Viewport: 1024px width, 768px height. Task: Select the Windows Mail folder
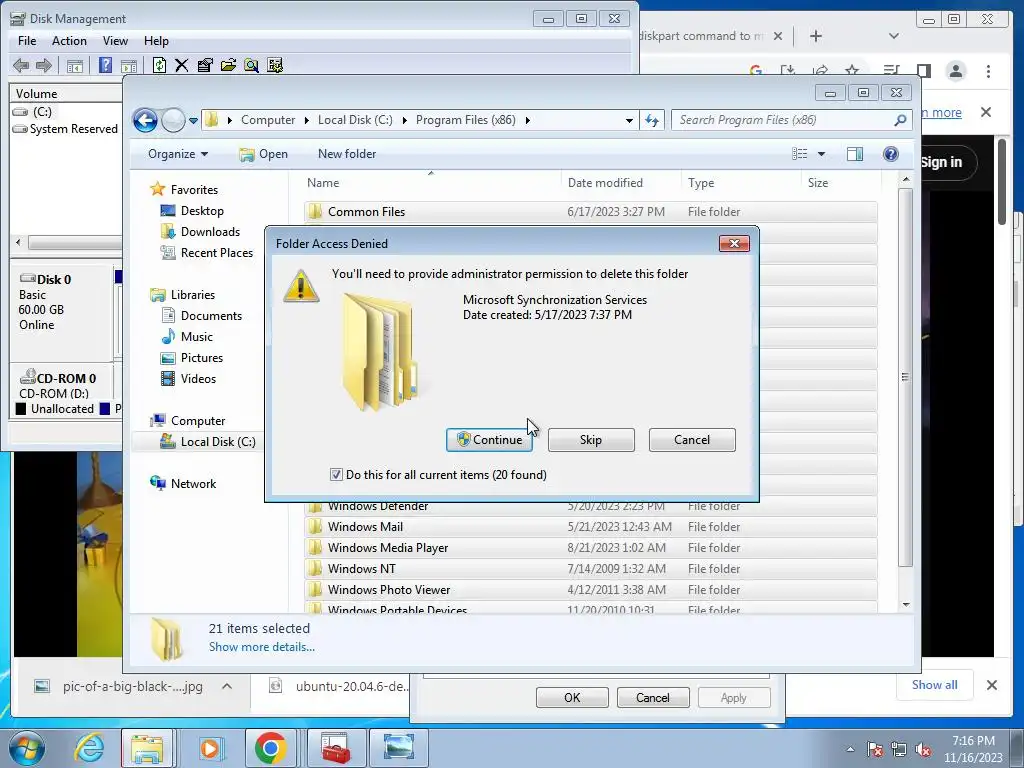590,527
